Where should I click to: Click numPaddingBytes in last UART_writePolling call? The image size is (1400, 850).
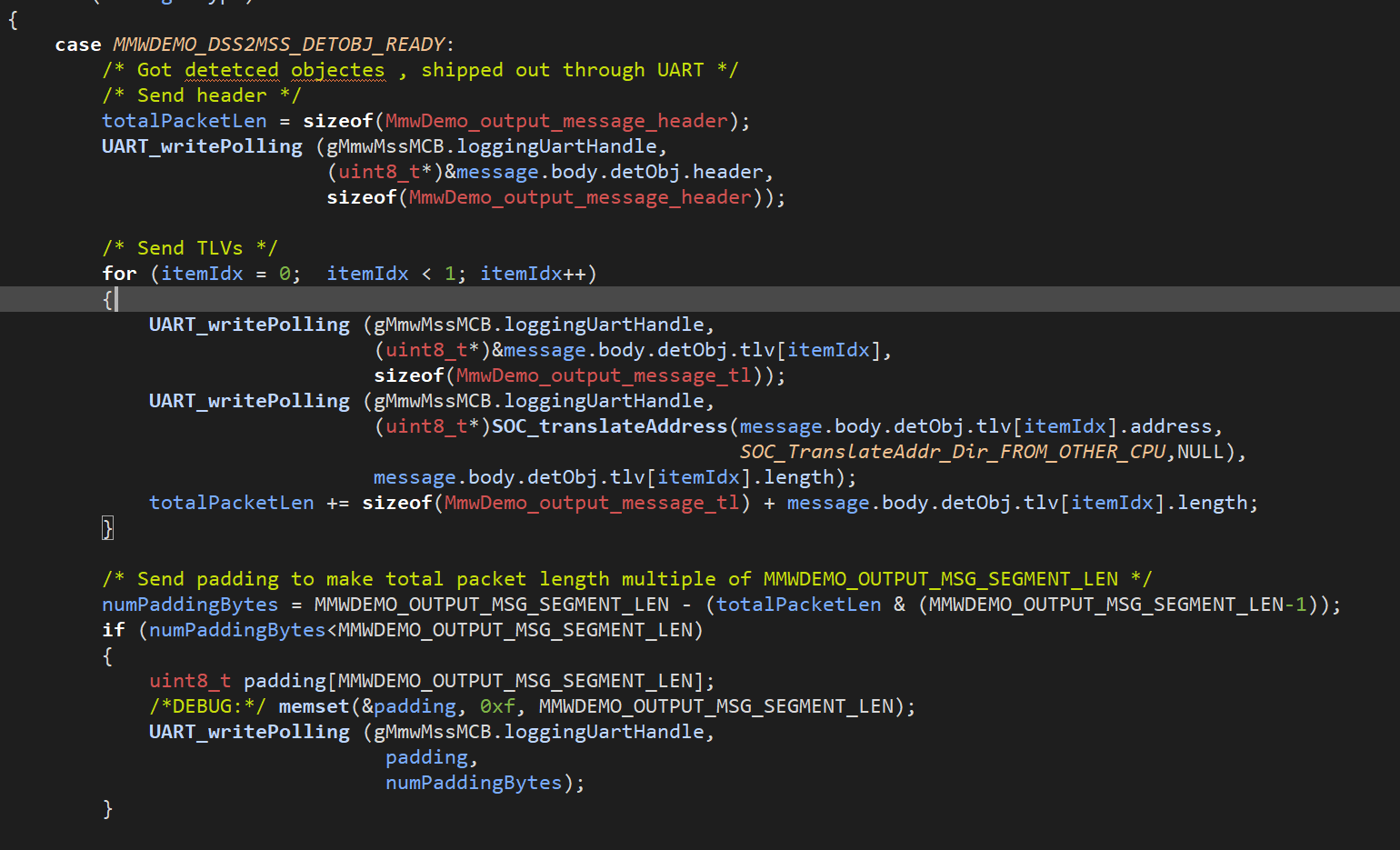[x=474, y=783]
